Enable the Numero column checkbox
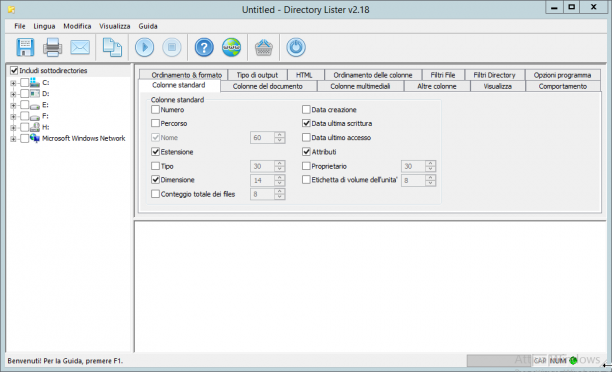Viewport: 612px width, 372px height. pos(155,110)
